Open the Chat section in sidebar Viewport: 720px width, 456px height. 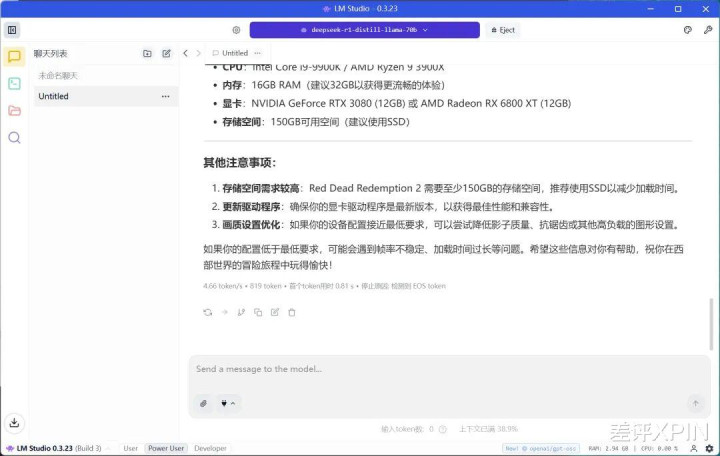(x=14, y=56)
